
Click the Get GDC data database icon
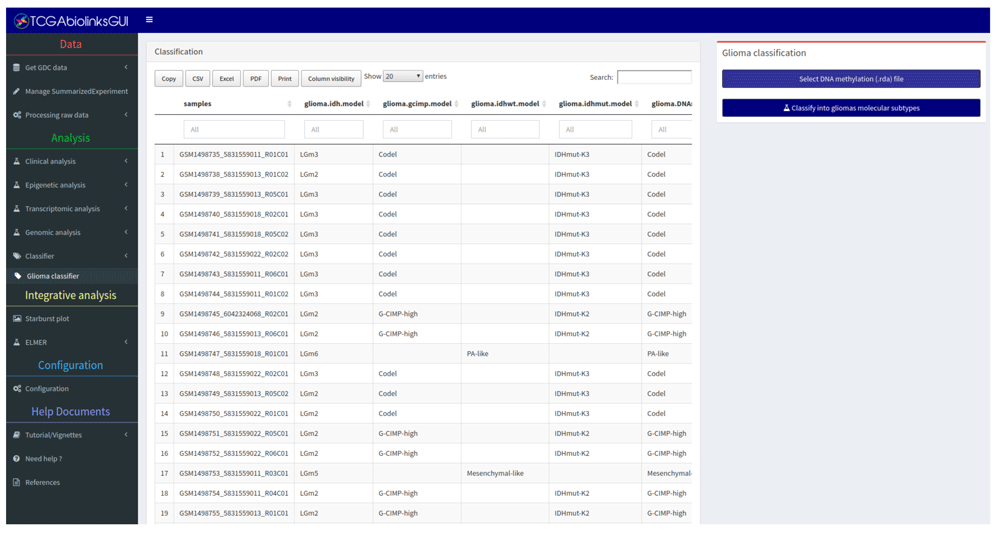tap(17, 68)
